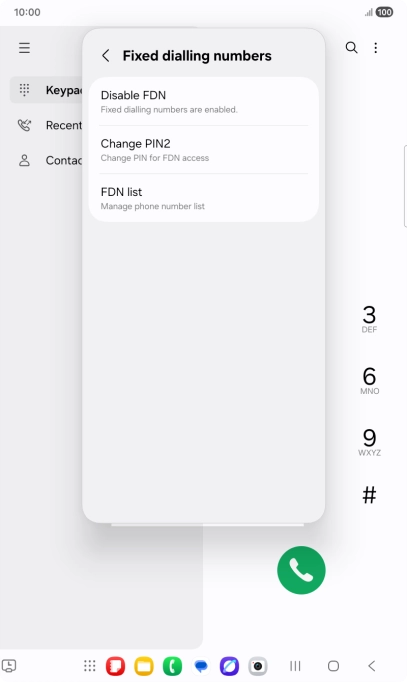Tap the 6 MNO keypad digit
The image size is (407, 682).
coord(370,381)
